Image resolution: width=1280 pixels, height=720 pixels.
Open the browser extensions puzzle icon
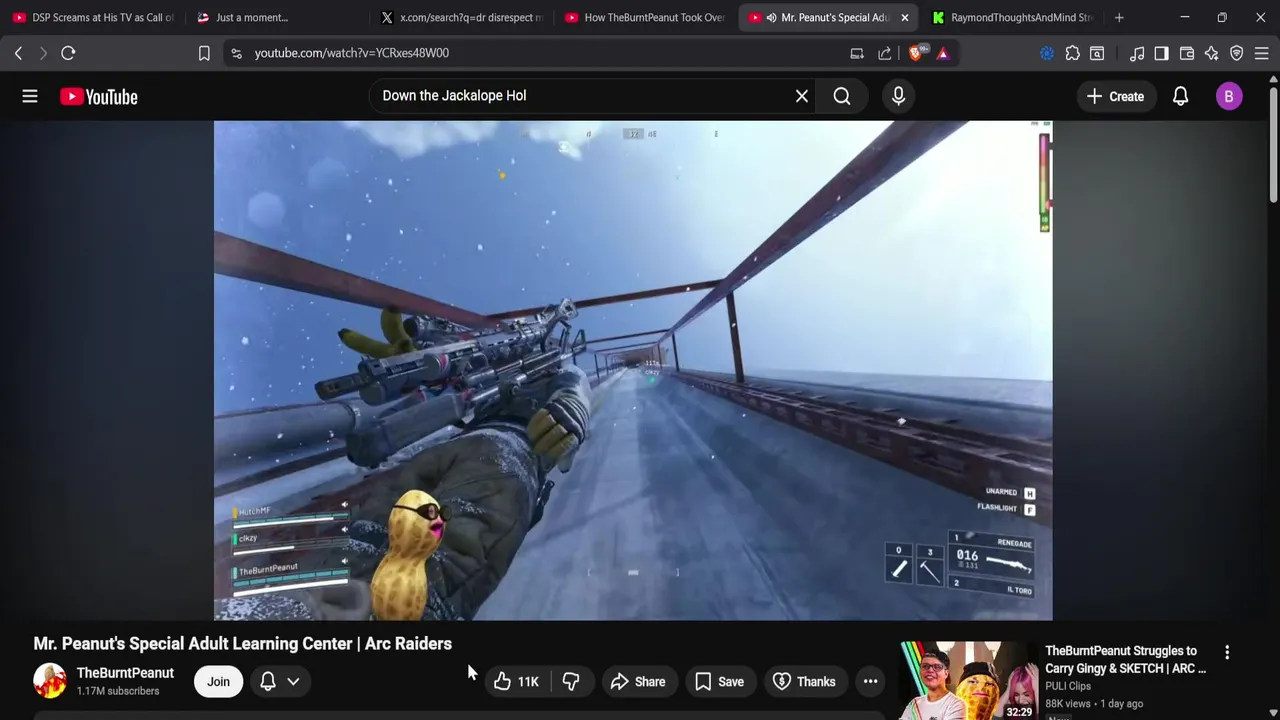1072,53
